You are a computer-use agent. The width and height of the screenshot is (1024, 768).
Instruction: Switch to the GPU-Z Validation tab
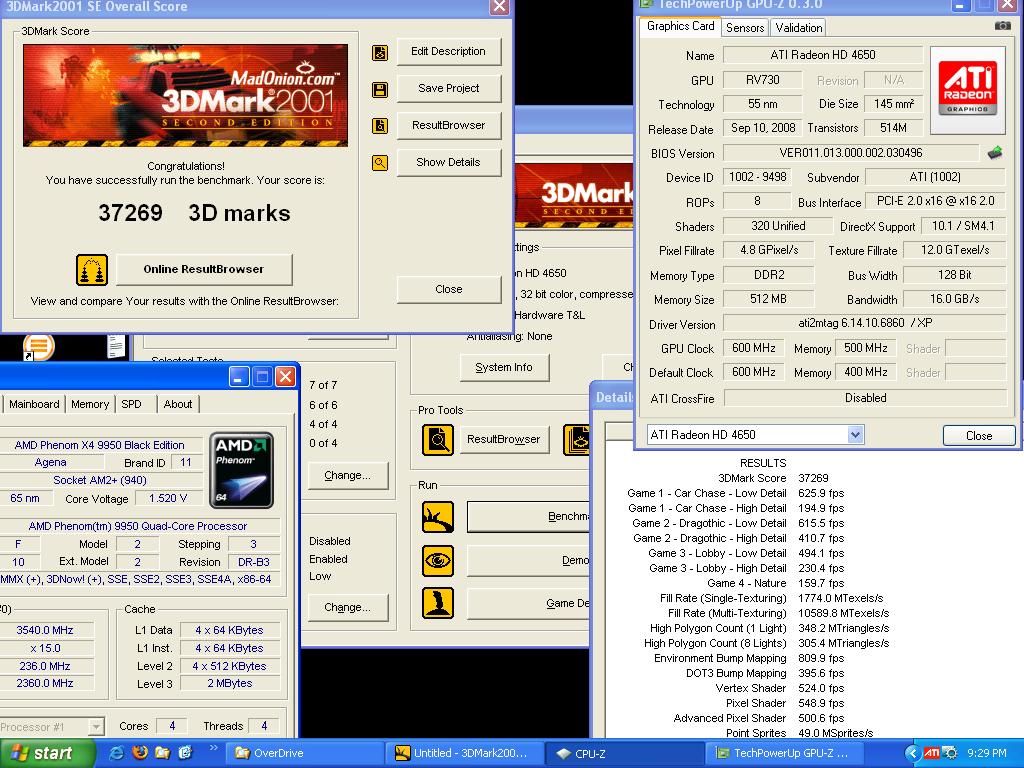click(799, 27)
